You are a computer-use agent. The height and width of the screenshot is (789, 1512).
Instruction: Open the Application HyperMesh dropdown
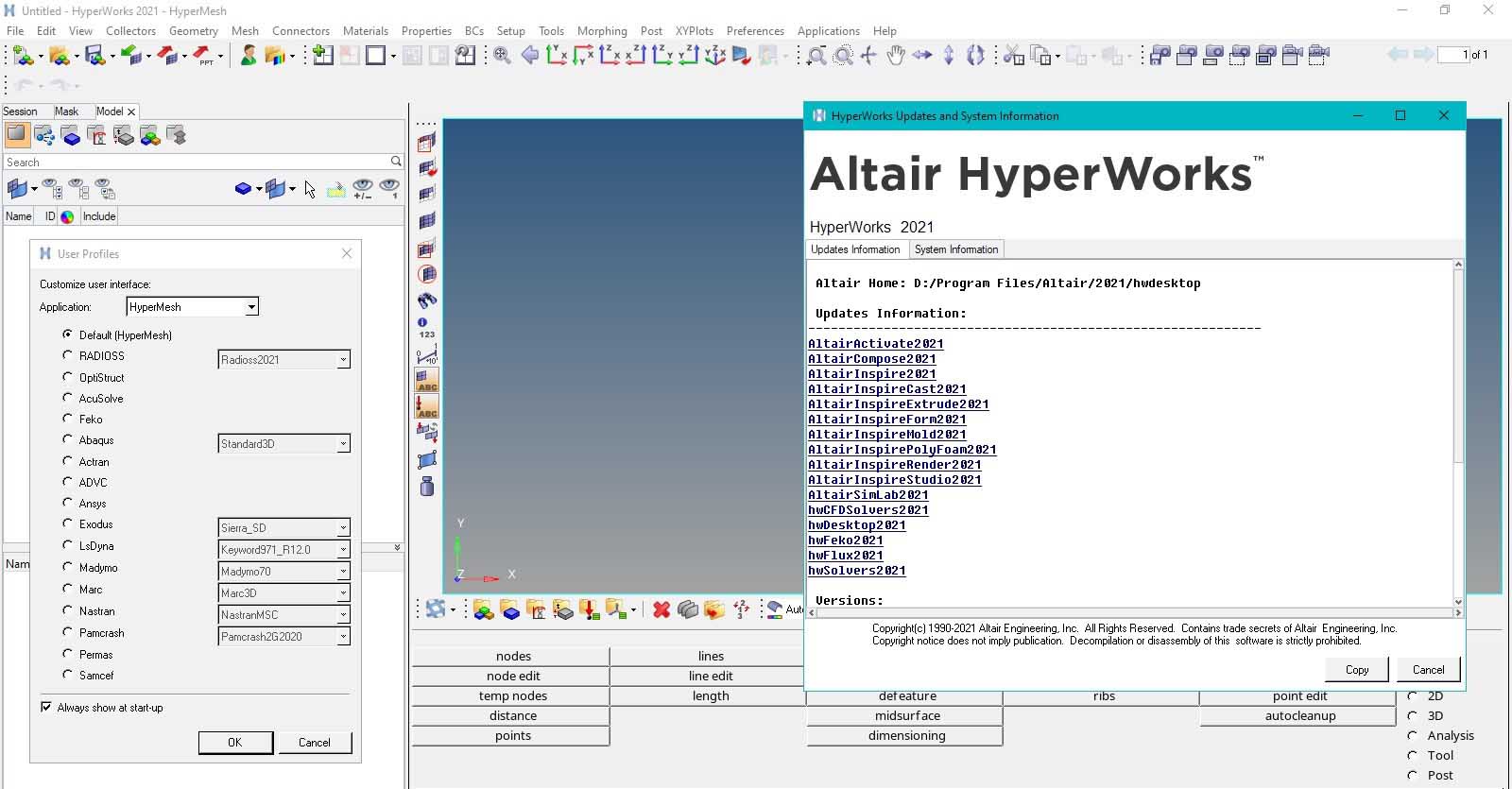click(x=192, y=307)
